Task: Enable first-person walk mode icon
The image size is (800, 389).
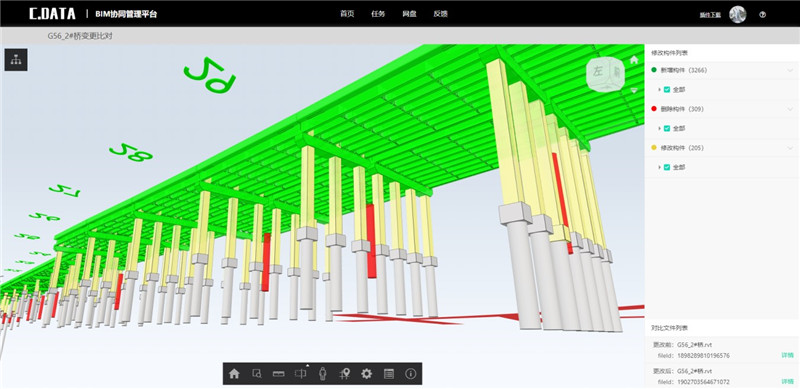Action: (x=322, y=374)
